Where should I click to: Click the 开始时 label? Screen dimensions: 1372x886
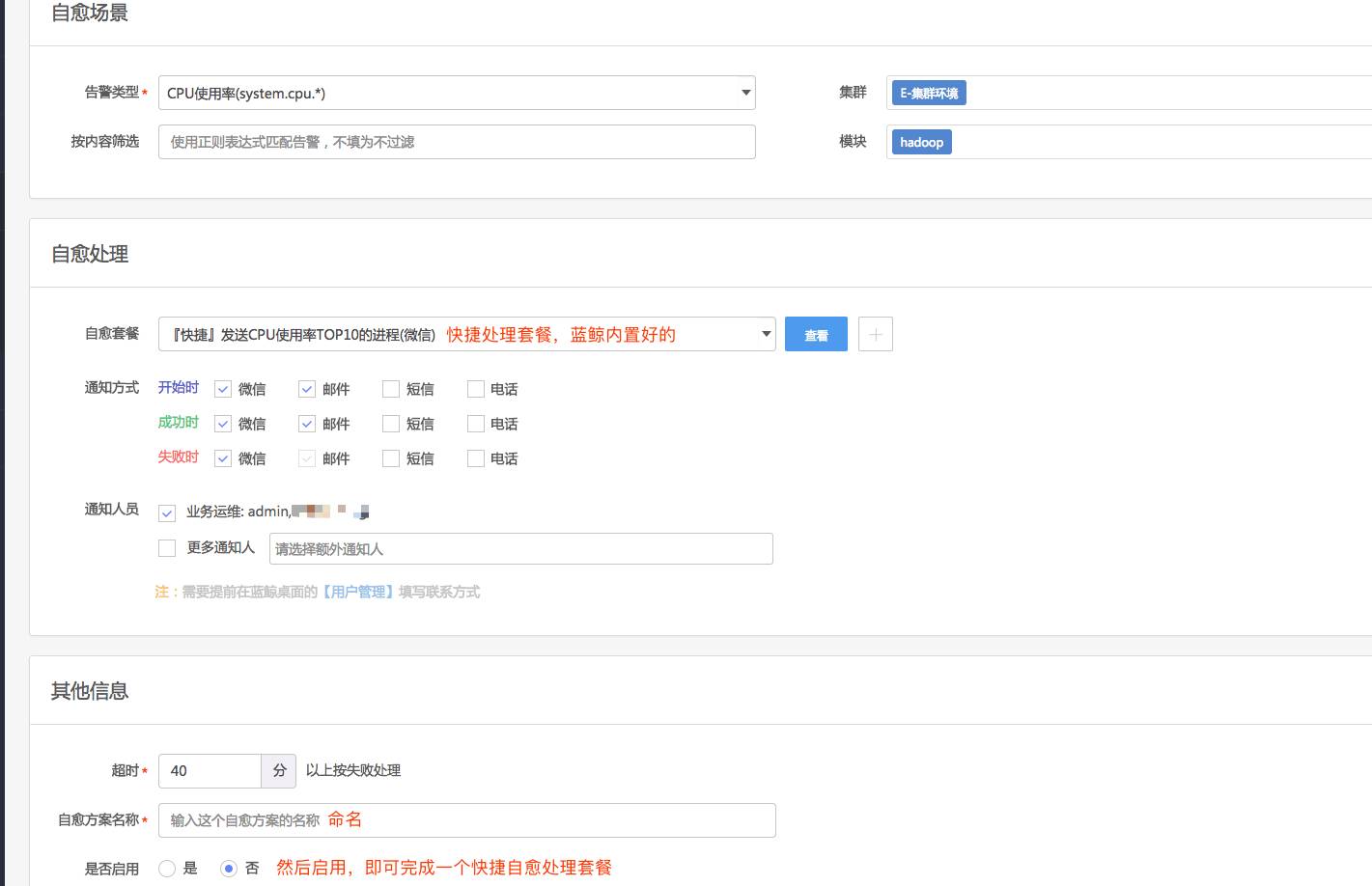coord(179,387)
